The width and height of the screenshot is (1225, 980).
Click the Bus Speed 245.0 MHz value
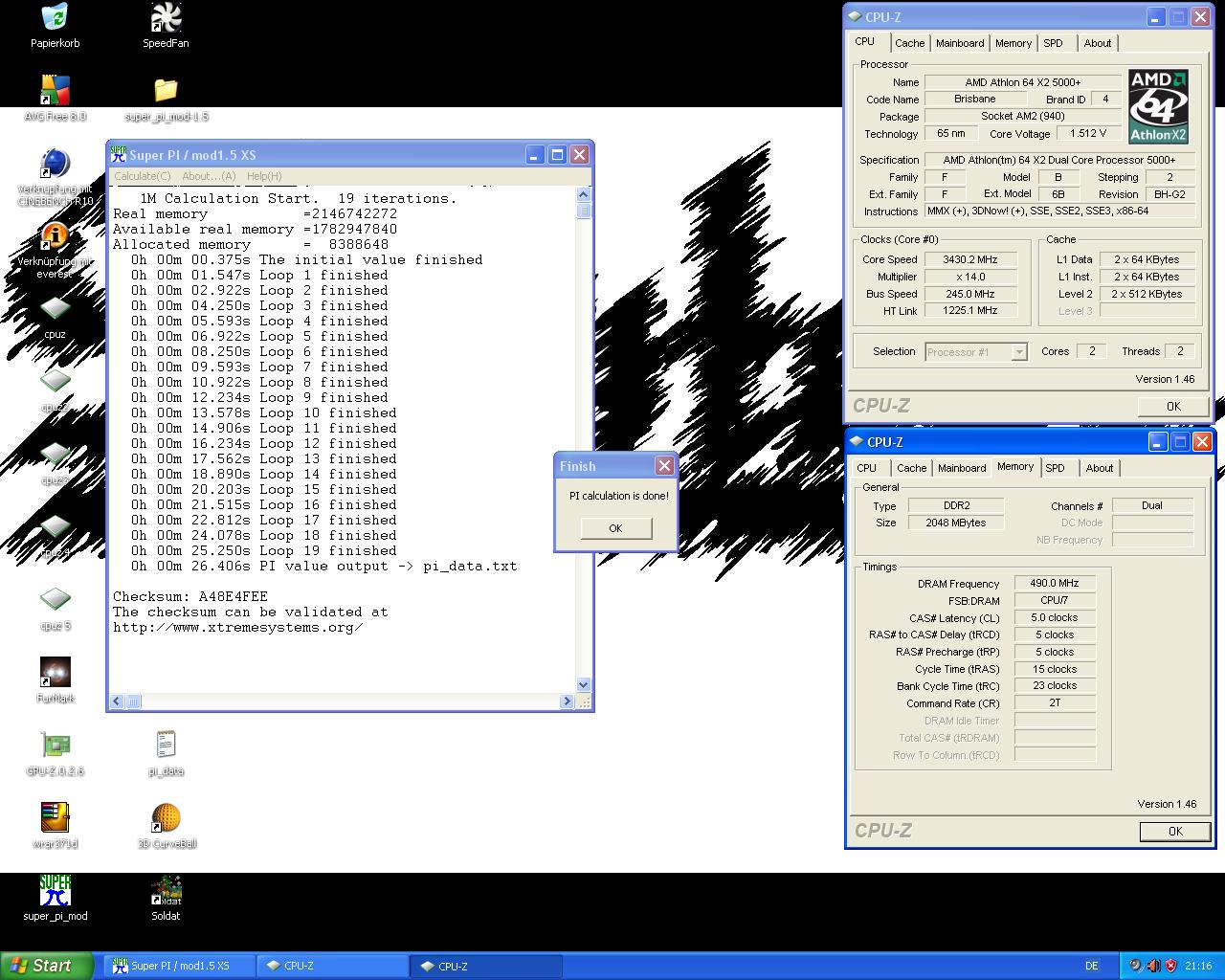click(969, 294)
